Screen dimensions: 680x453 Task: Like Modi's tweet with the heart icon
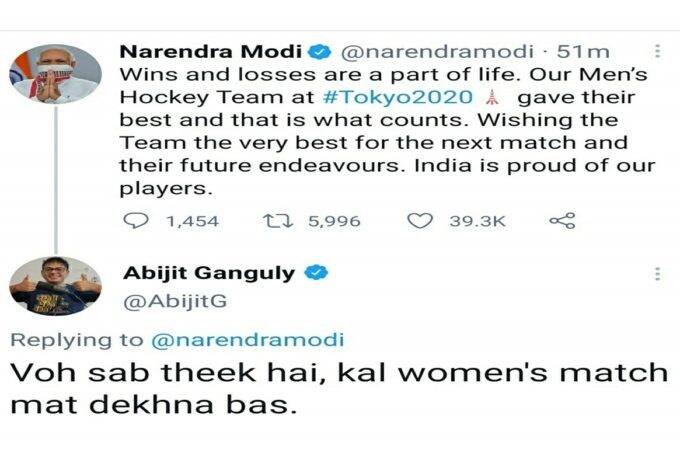click(420, 221)
